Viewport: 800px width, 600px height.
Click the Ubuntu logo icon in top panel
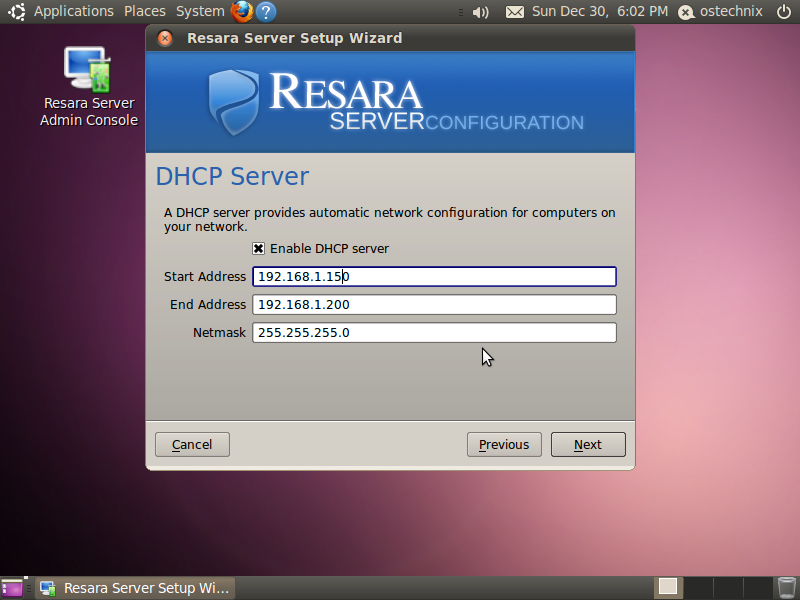click(x=16, y=11)
